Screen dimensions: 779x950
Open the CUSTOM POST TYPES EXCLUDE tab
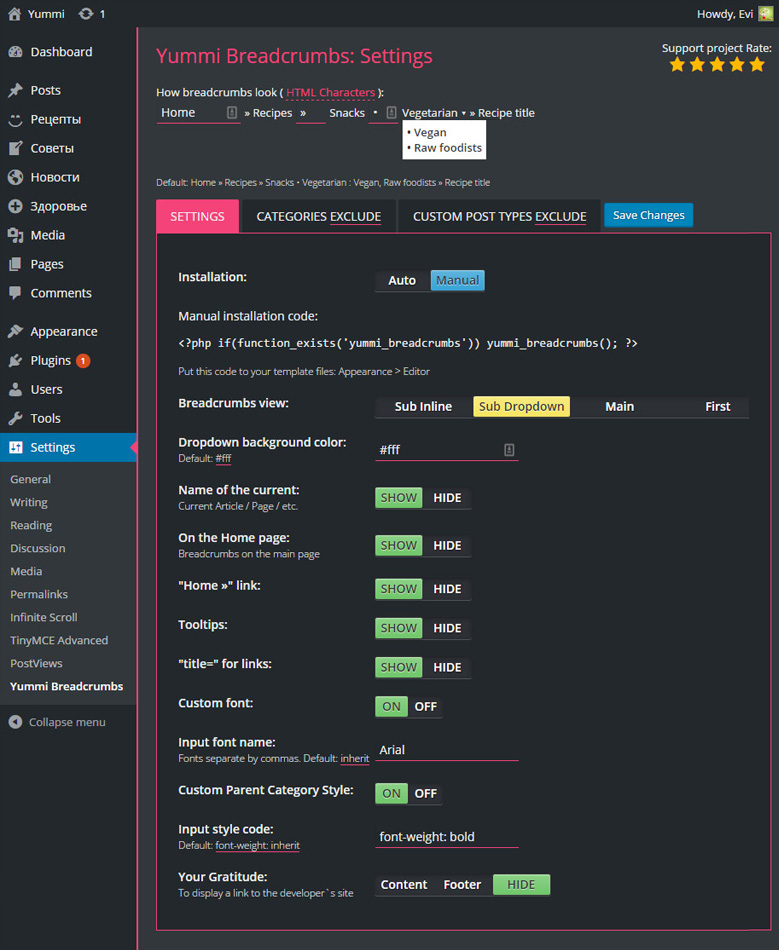(500, 216)
